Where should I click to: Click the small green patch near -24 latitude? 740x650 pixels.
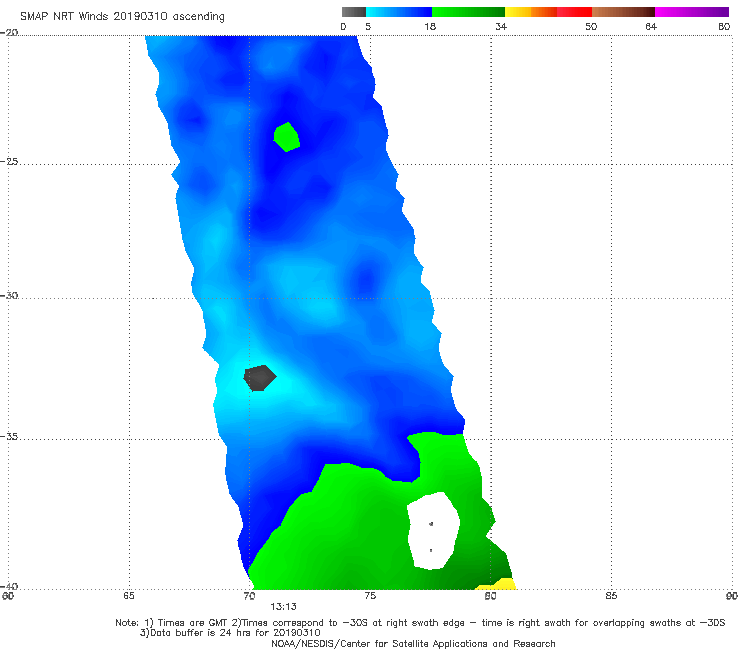click(286, 137)
